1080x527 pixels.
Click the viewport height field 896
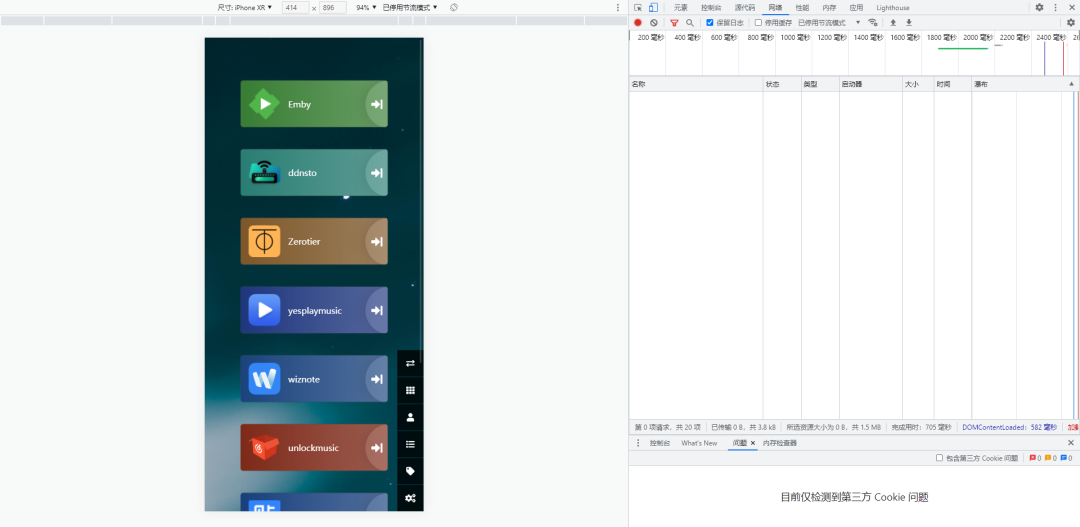tap(333, 8)
